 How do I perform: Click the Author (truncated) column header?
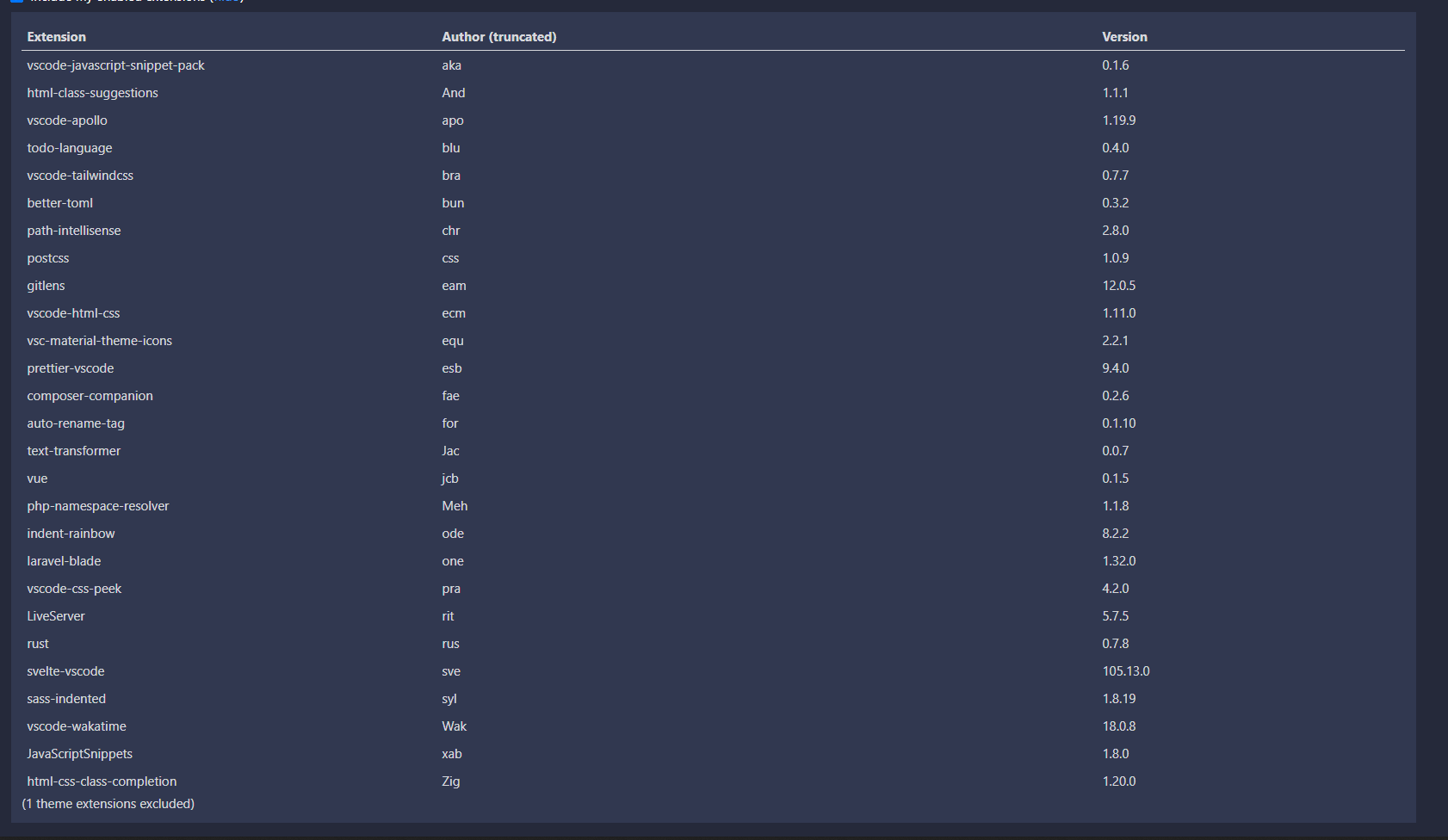click(x=499, y=37)
